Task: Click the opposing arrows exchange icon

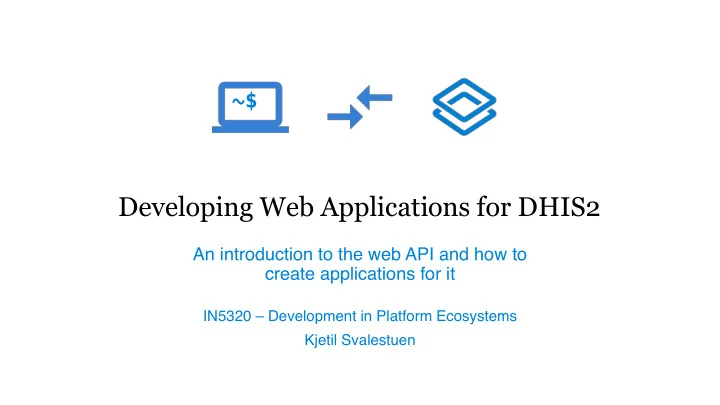Action: [x=360, y=107]
